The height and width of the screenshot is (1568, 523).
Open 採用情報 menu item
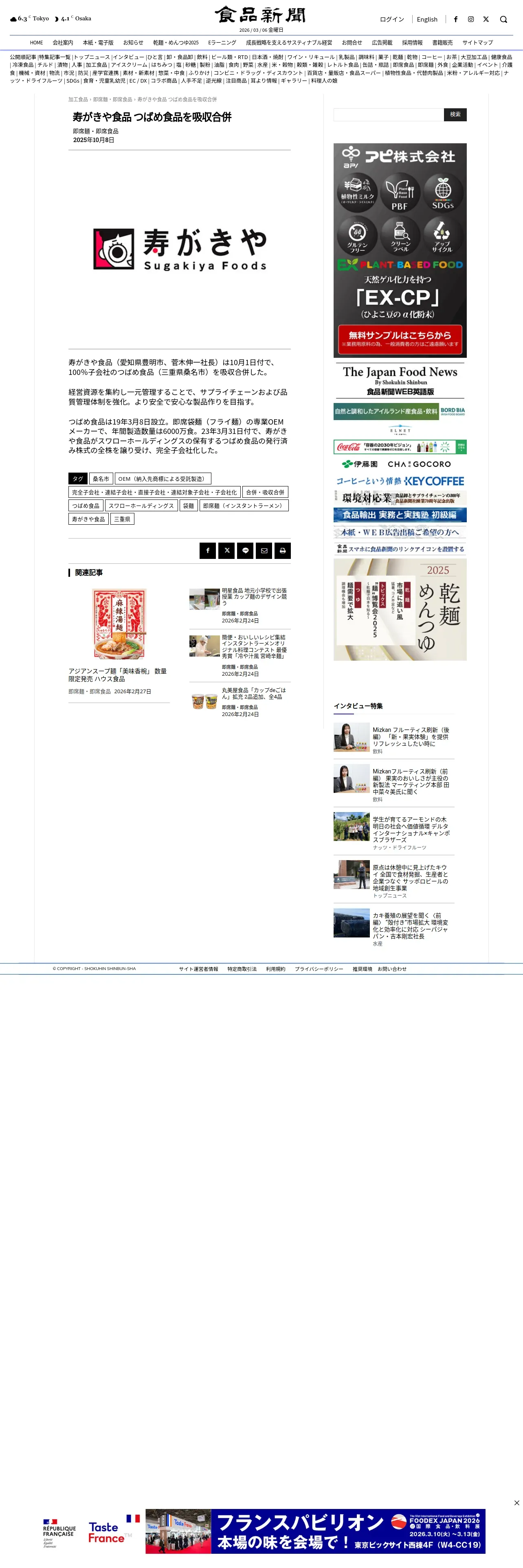pyautogui.click(x=412, y=43)
